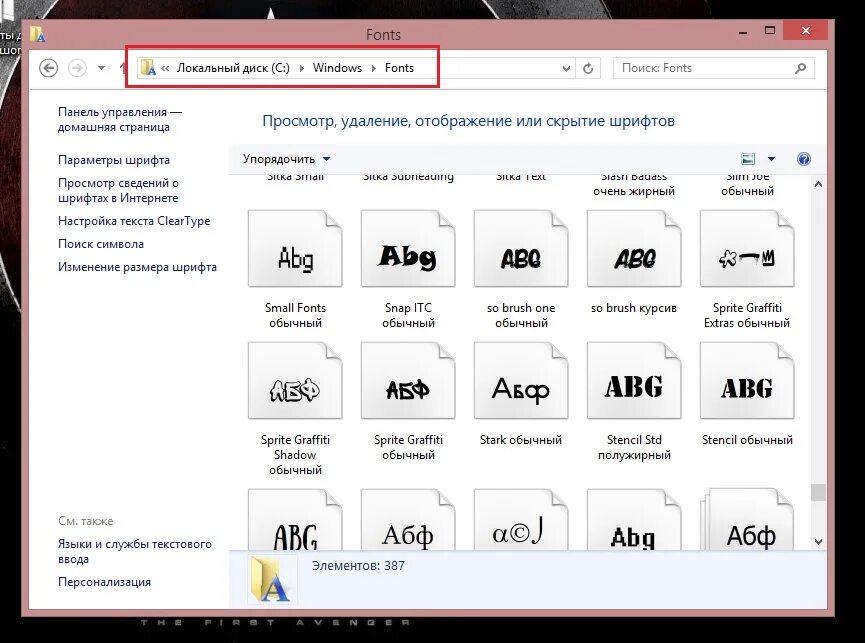Viewport: 865px width, 643px height.
Task: Select the 'Stark обычный' font icon
Action: coord(521,381)
